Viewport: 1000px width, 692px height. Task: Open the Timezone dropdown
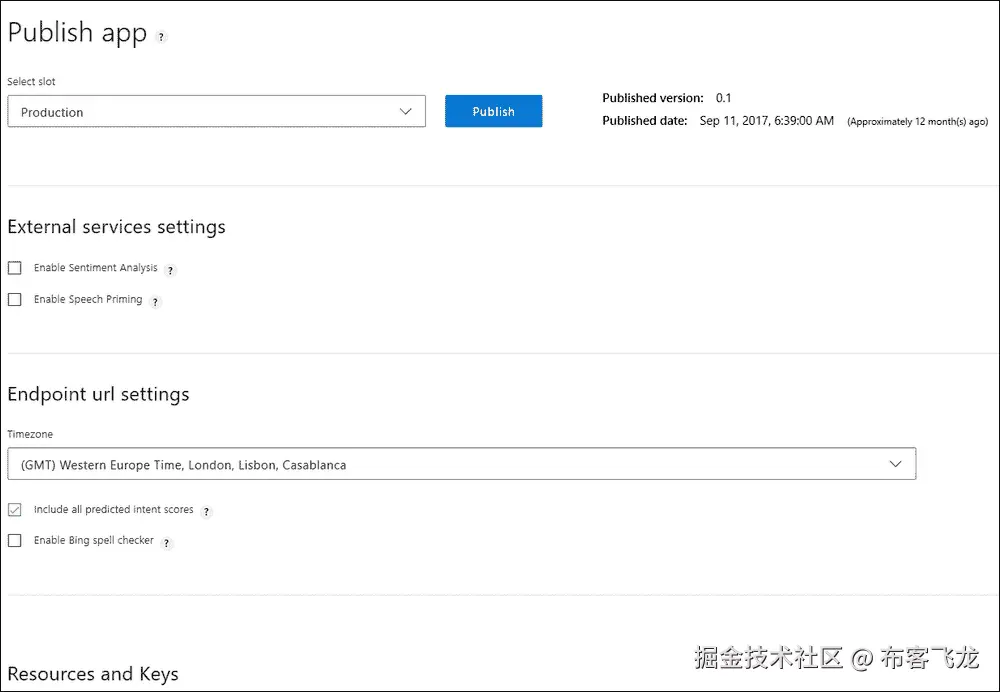pyautogui.click(x=461, y=464)
